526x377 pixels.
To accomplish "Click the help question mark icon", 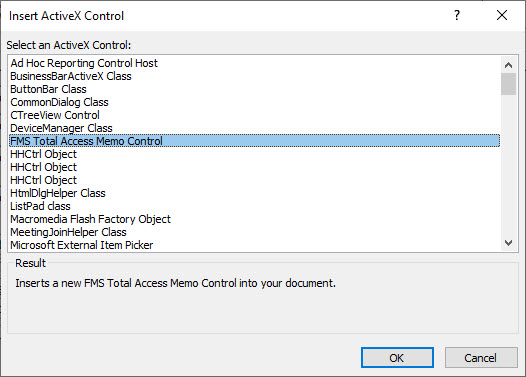I will click(x=457, y=15).
